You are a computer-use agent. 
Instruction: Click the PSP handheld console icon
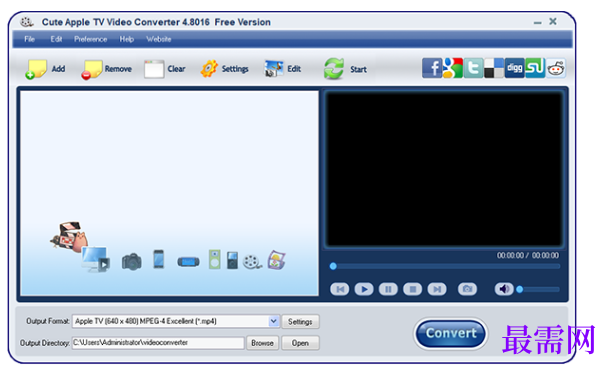[188, 261]
